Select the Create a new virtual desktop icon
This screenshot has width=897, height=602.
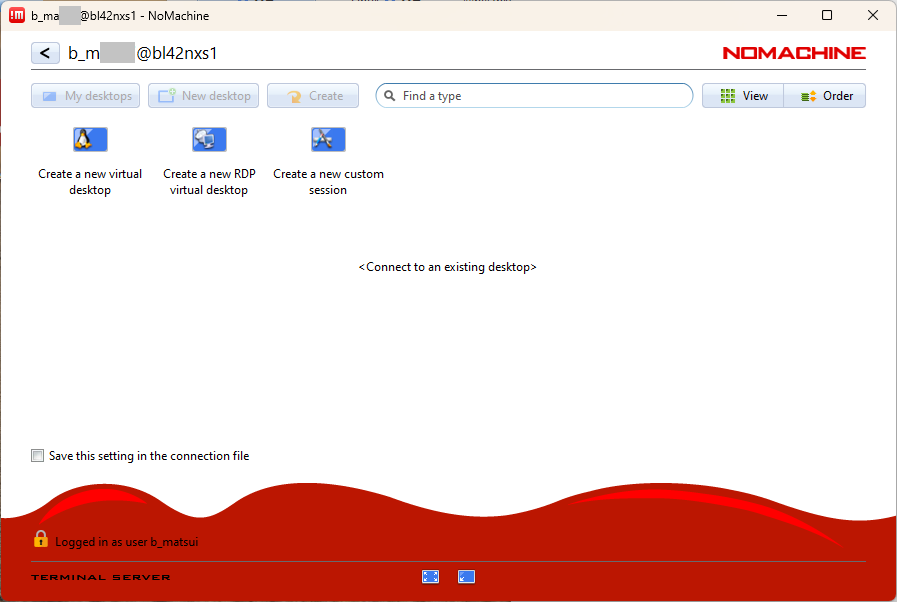90,140
